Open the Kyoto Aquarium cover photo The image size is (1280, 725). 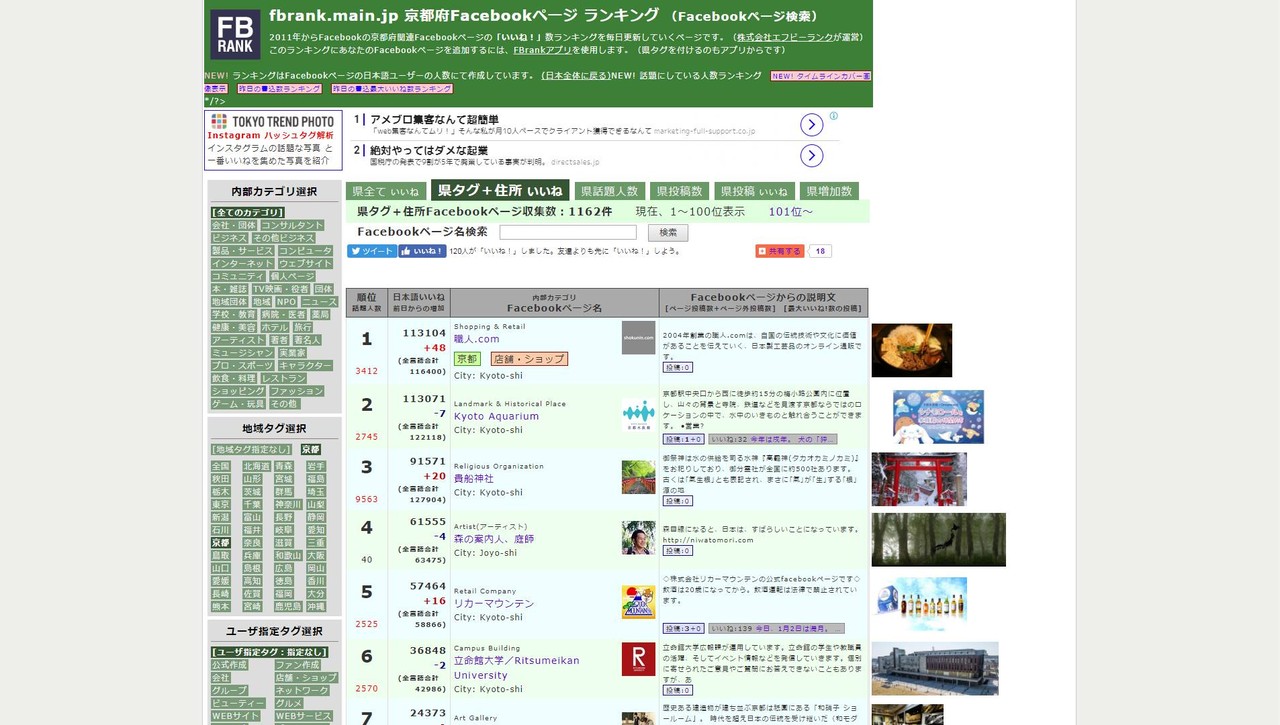click(938, 416)
